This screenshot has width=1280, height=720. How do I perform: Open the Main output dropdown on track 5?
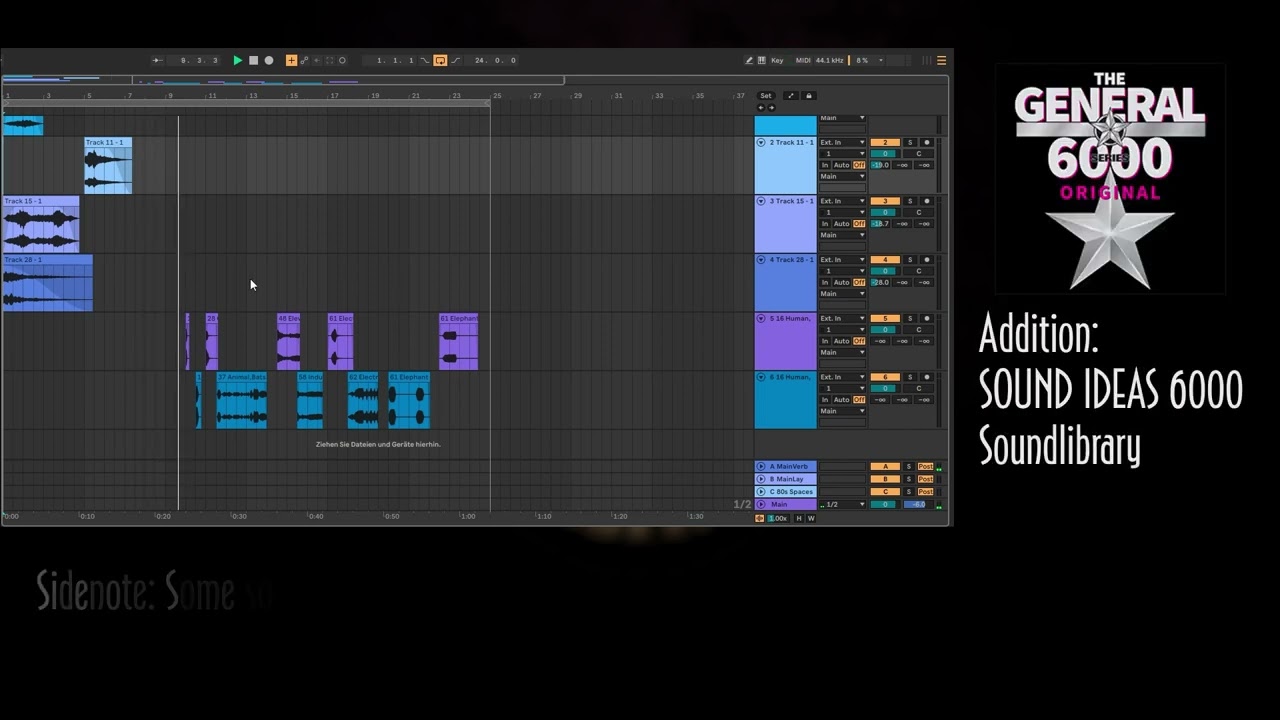[x=843, y=352]
